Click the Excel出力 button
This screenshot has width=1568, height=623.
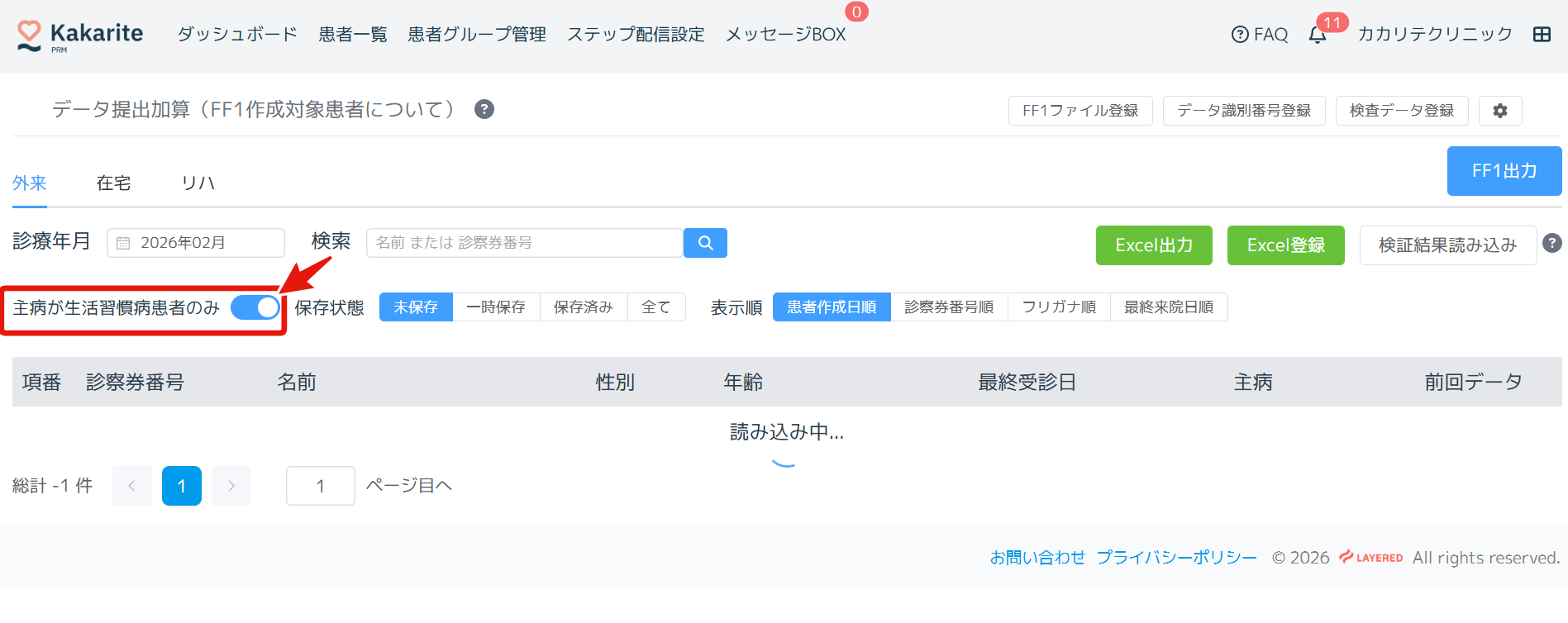pyautogui.click(x=1153, y=245)
